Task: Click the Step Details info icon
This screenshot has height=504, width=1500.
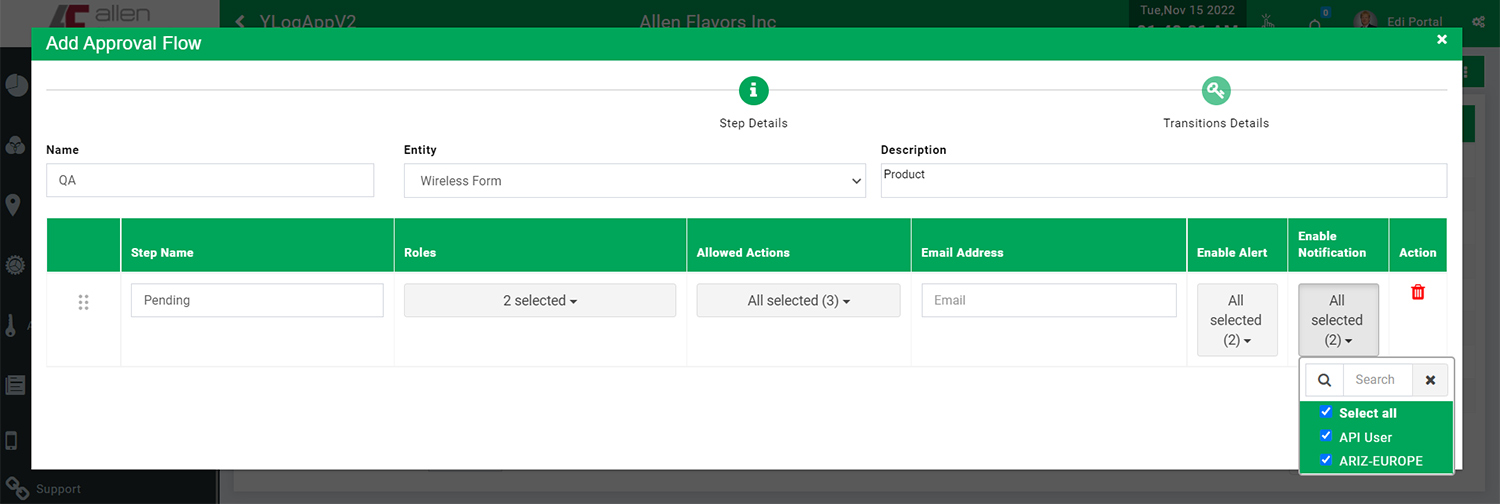Action: pos(753,91)
